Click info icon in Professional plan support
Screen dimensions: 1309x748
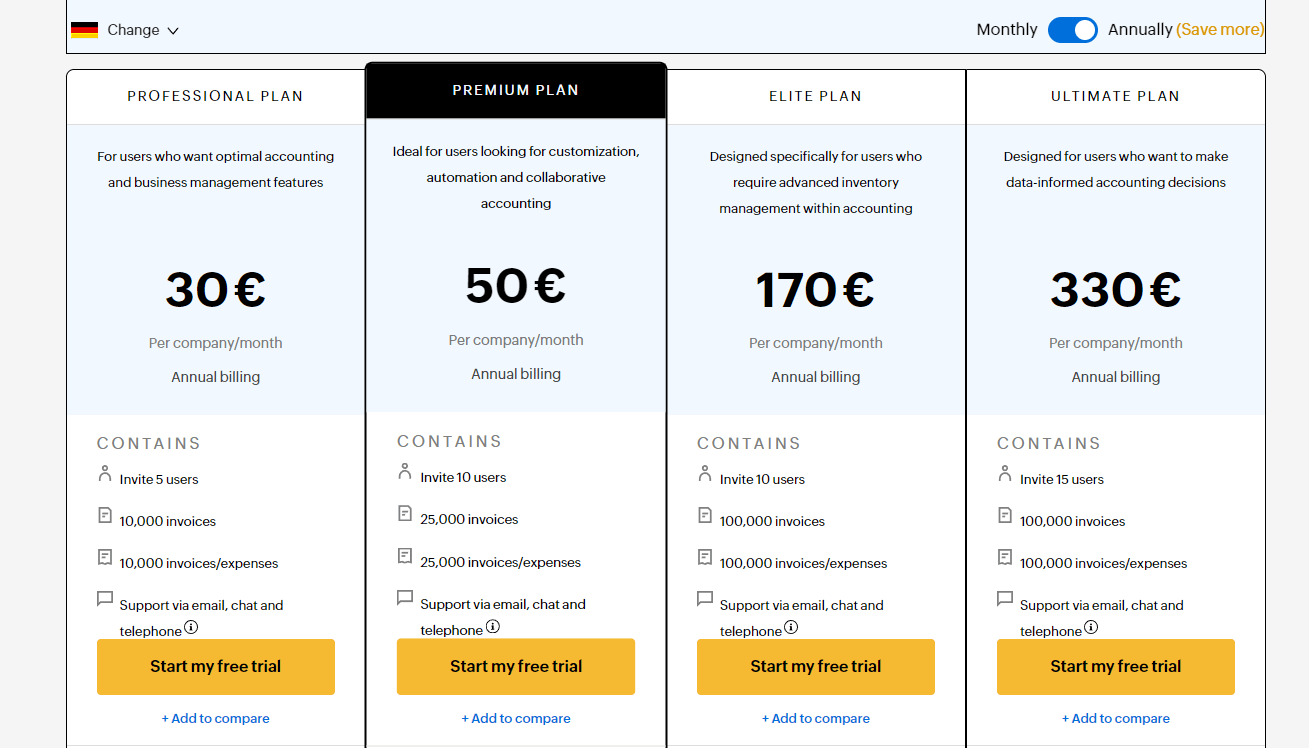coord(191,628)
